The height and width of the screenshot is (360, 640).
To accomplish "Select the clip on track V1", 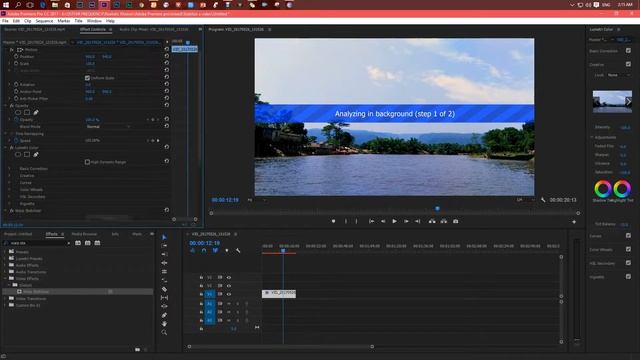I will click(279, 293).
